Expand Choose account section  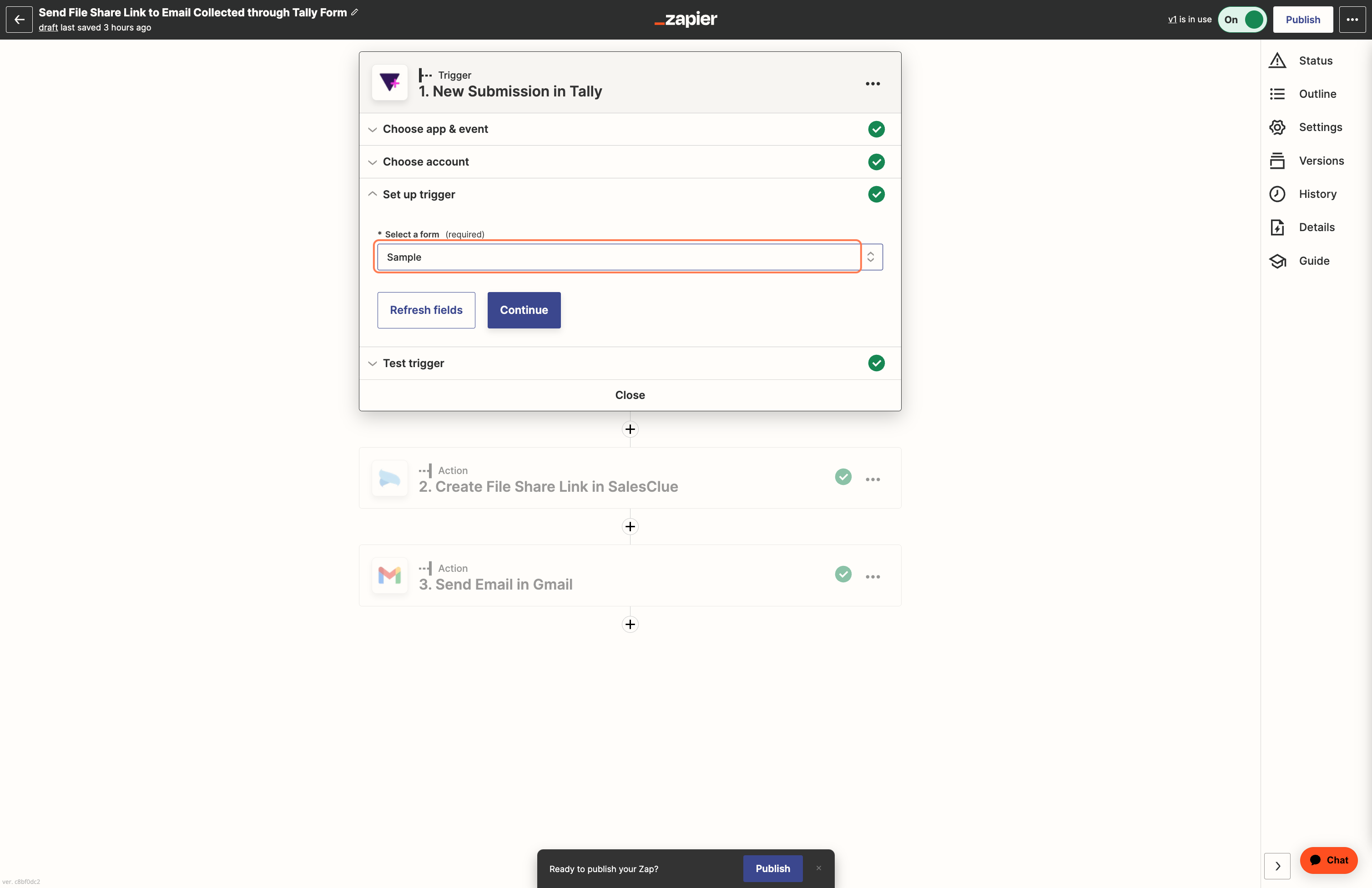630,162
